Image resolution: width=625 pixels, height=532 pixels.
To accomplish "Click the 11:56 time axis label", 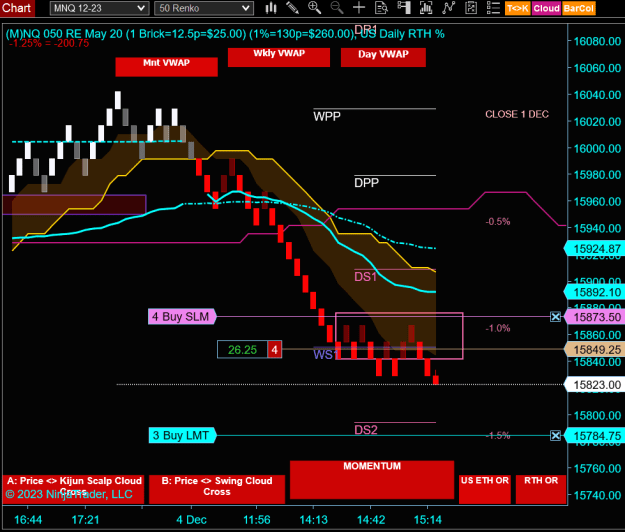I will pos(256,520).
